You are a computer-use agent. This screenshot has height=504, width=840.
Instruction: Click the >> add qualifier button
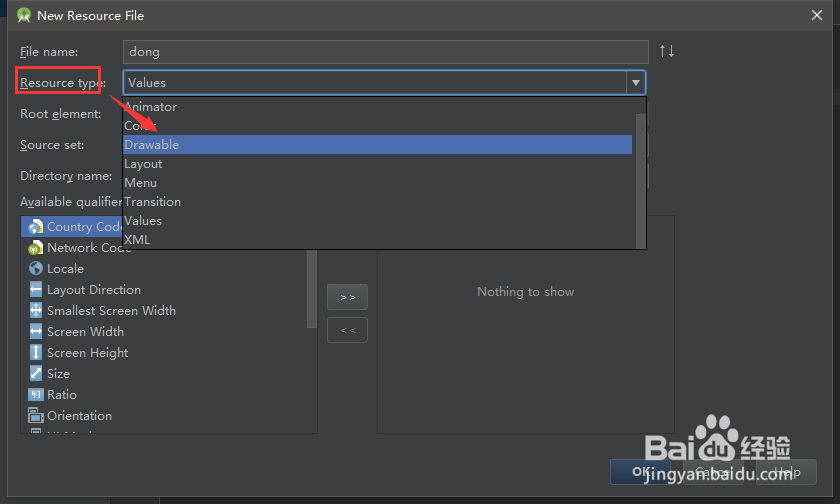tap(347, 297)
